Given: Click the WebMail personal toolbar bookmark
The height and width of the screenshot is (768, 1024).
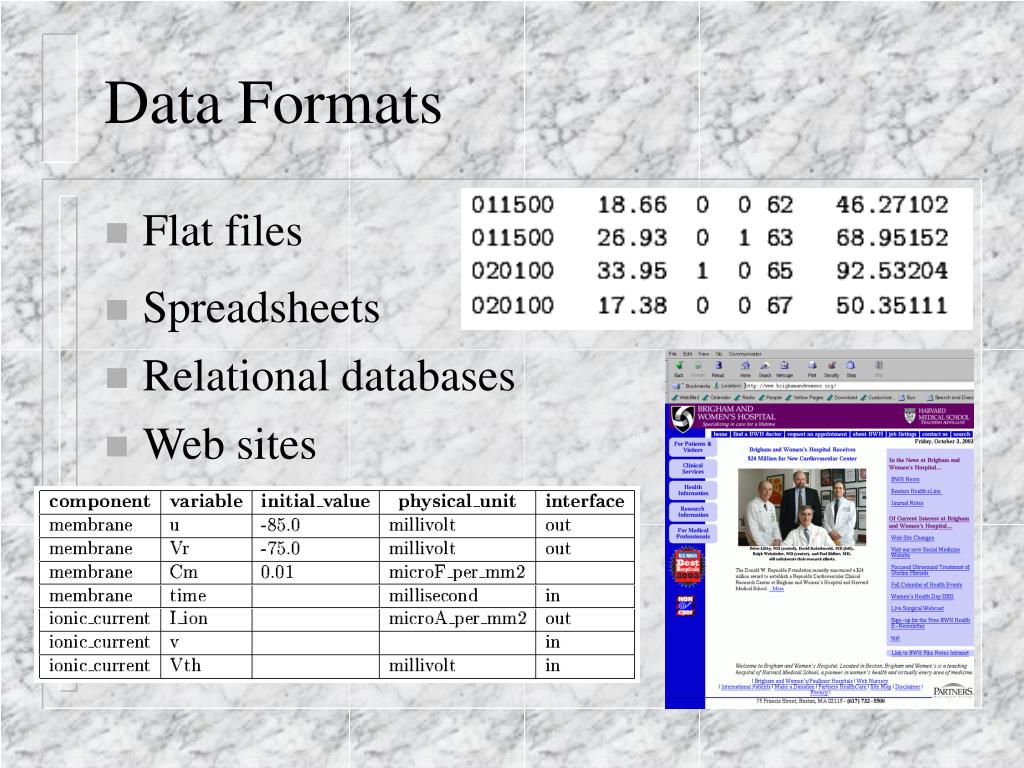Looking at the screenshot, I should point(685,397).
